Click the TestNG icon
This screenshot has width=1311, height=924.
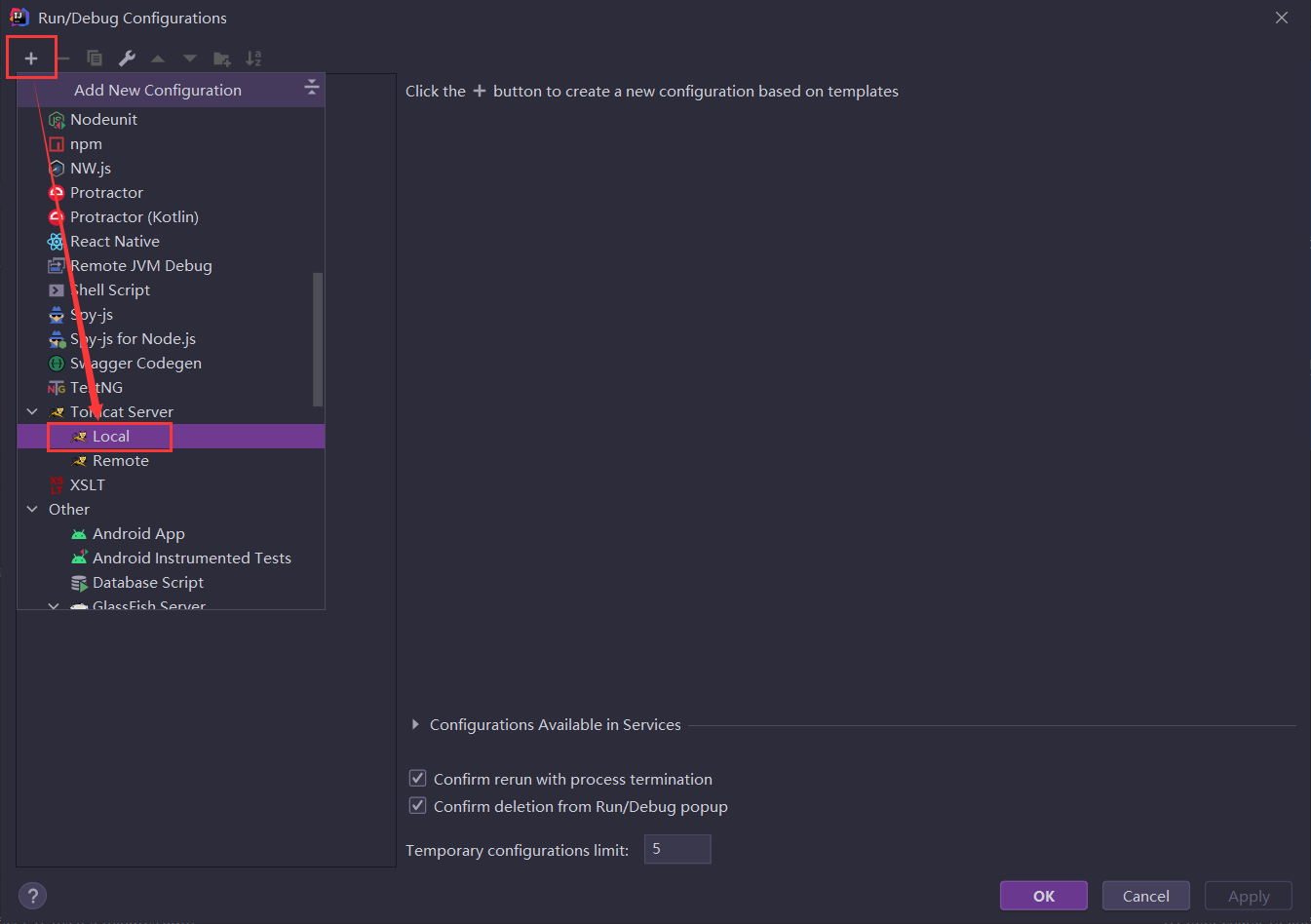[x=57, y=388]
